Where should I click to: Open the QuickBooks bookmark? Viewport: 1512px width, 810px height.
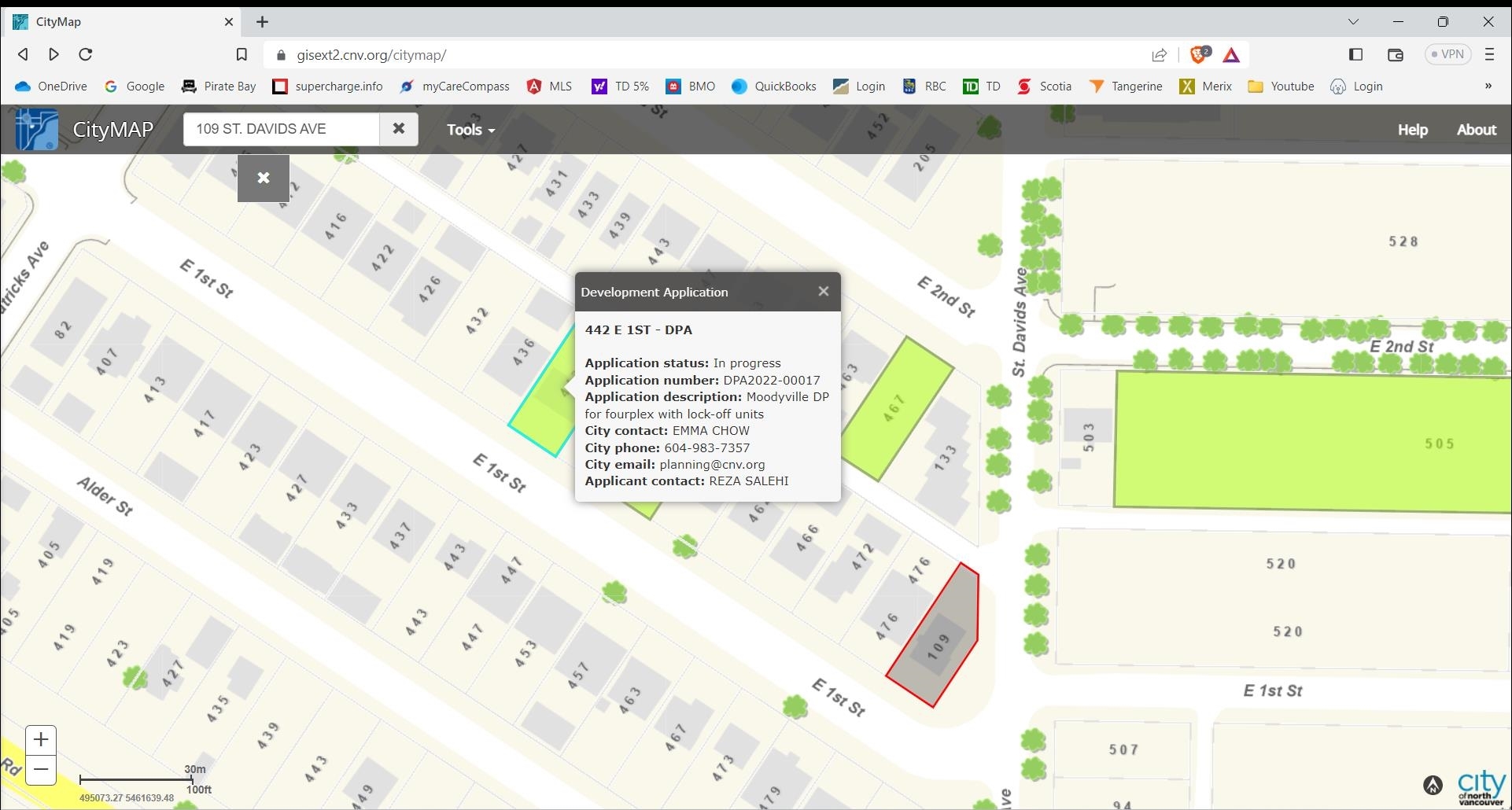click(x=774, y=87)
